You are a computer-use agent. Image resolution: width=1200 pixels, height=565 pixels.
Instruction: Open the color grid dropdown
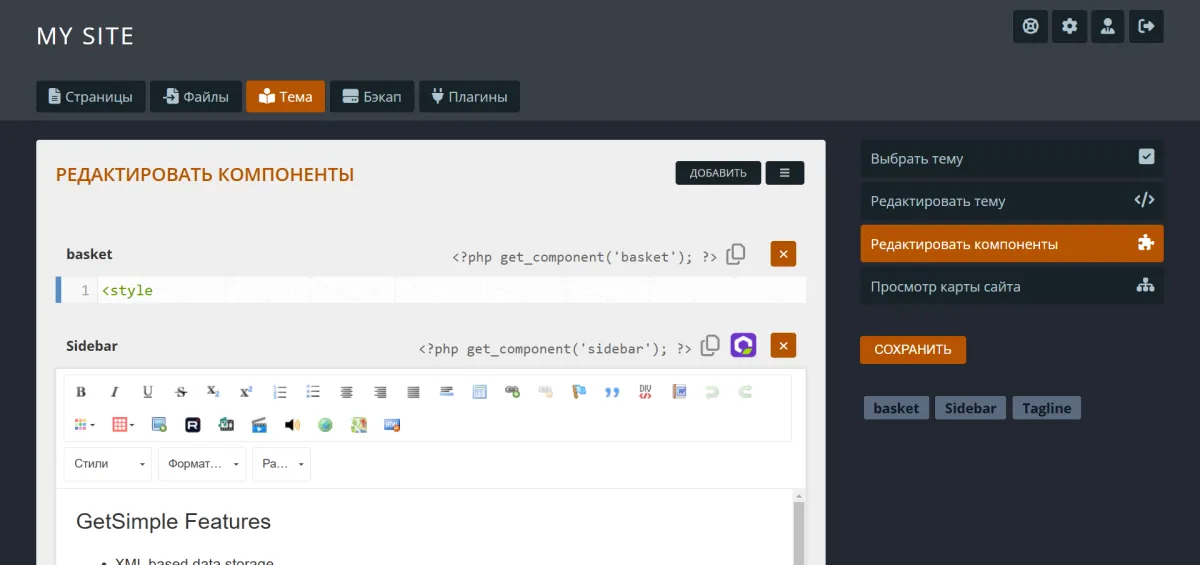click(85, 425)
